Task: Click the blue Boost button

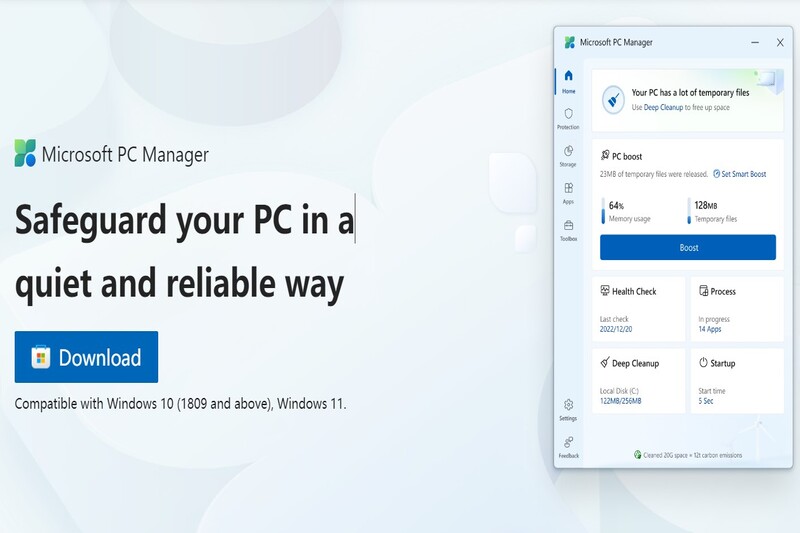Action: pos(688,247)
